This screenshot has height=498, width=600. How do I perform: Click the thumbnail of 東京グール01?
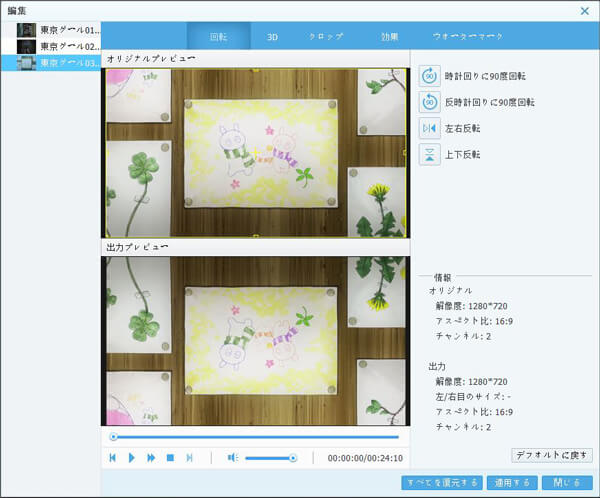click(x=26, y=30)
